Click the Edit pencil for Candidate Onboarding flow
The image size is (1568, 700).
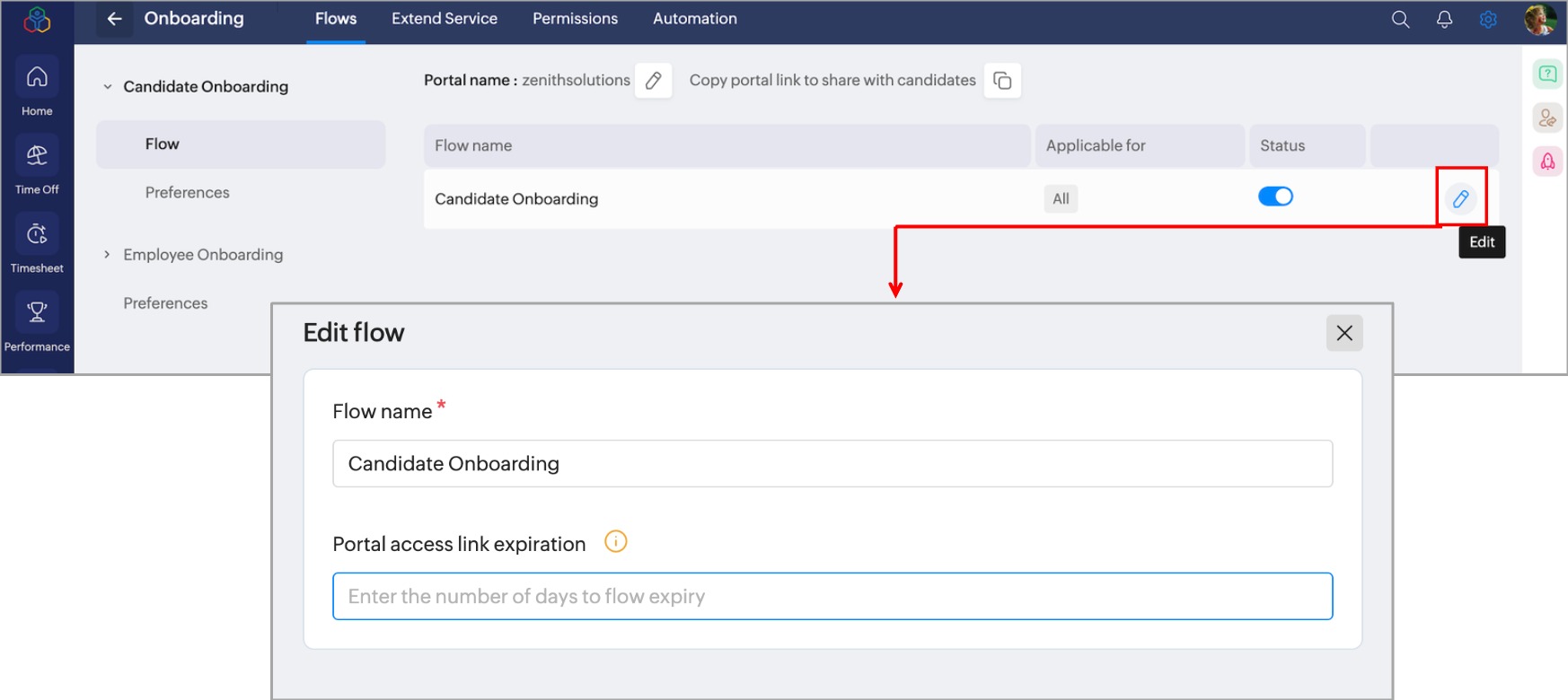point(1460,198)
